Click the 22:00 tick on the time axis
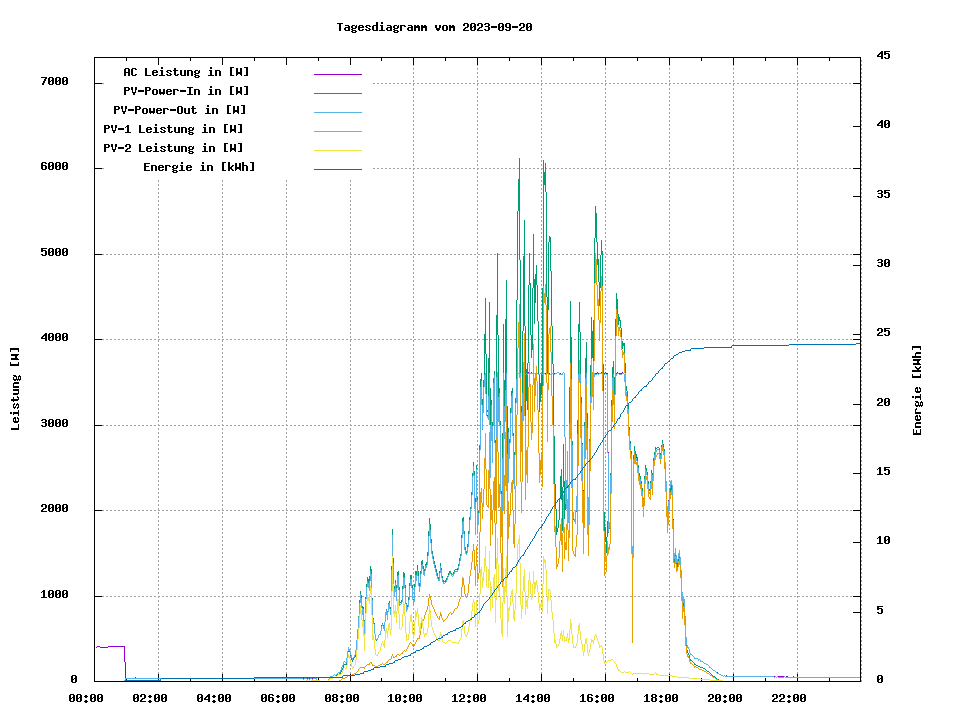 click(x=788, y=698)
